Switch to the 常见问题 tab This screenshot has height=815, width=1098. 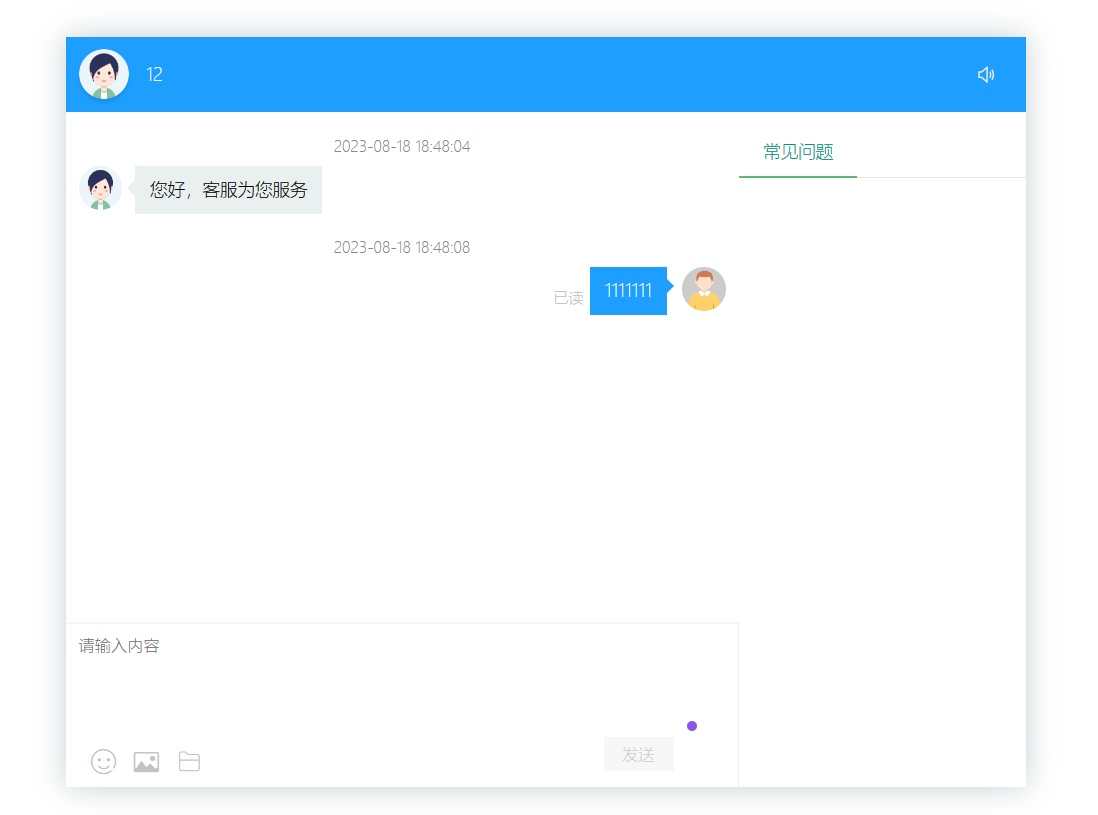798,152
